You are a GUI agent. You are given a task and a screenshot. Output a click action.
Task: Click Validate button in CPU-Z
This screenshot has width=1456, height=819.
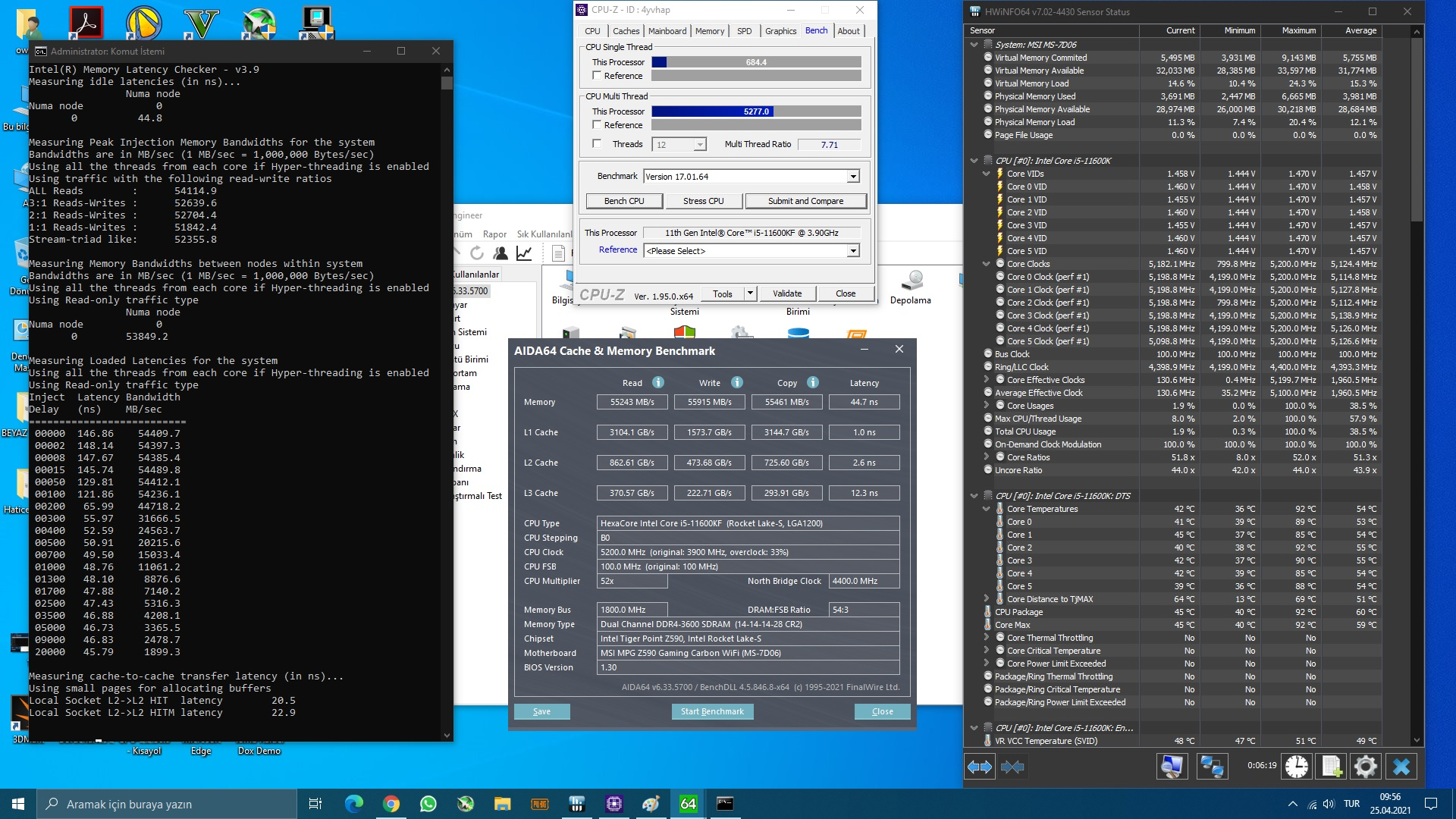click(x=787, y=293)
